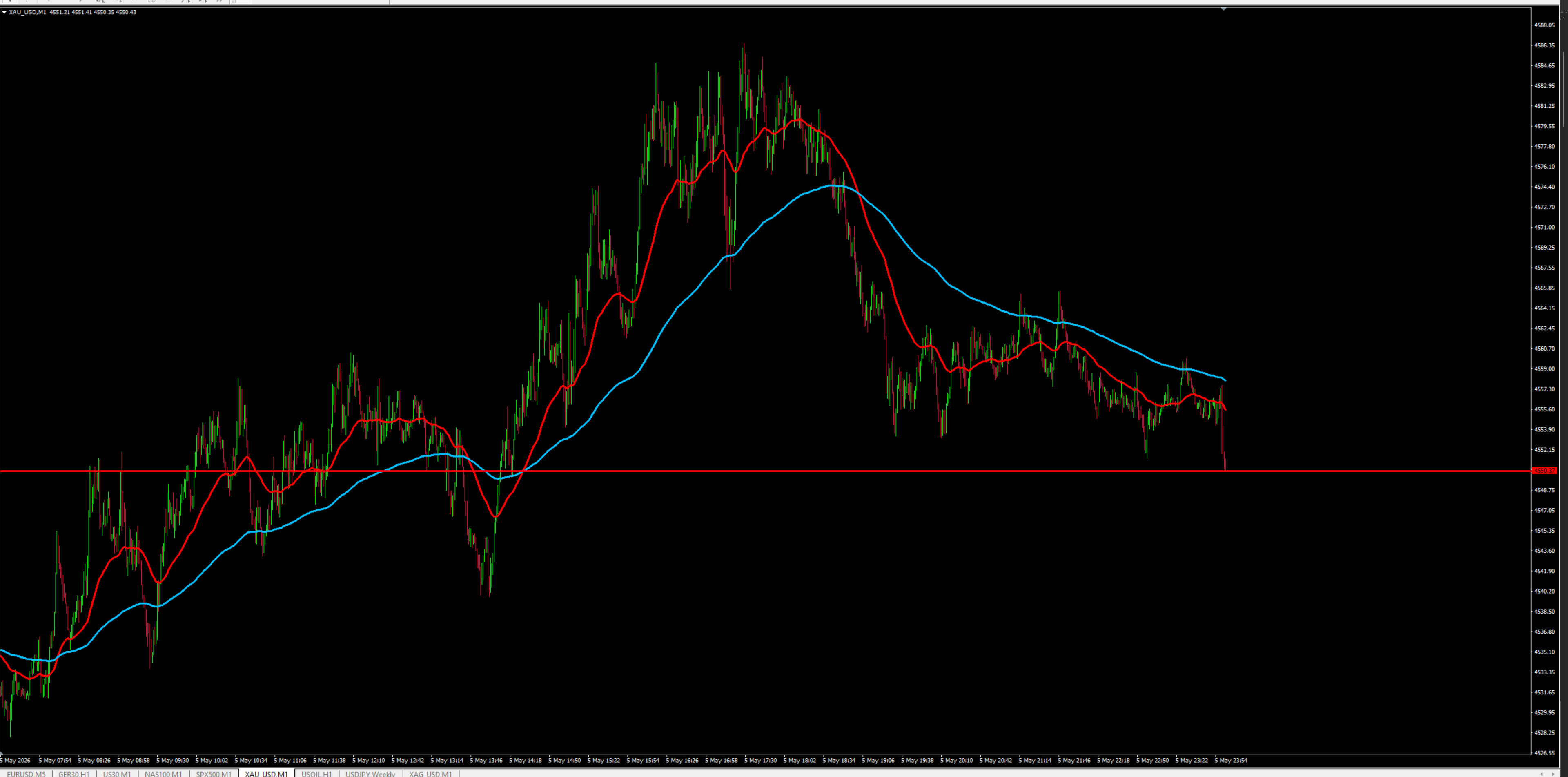Click the 5 May 14:50 time label
Viewport: 1568px width, 777px height.
[564, 760]
